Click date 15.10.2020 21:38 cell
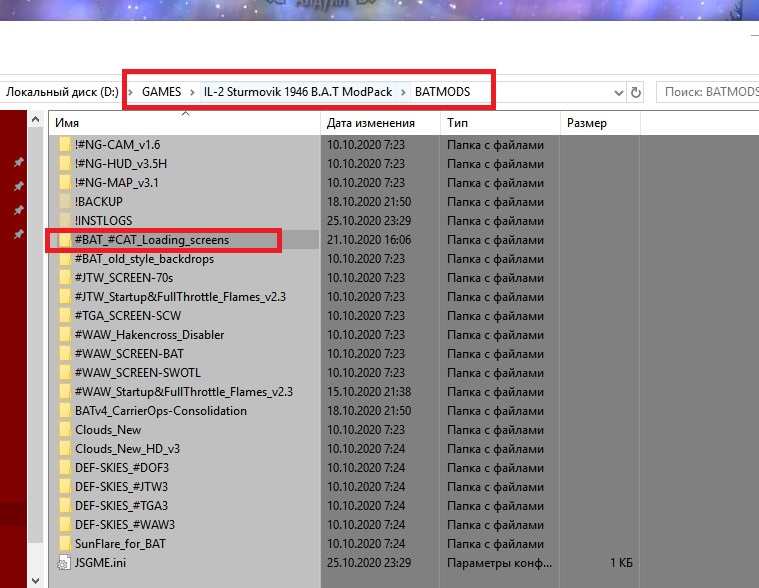Viewport: 759px width, 588px height. coord(369,392)
